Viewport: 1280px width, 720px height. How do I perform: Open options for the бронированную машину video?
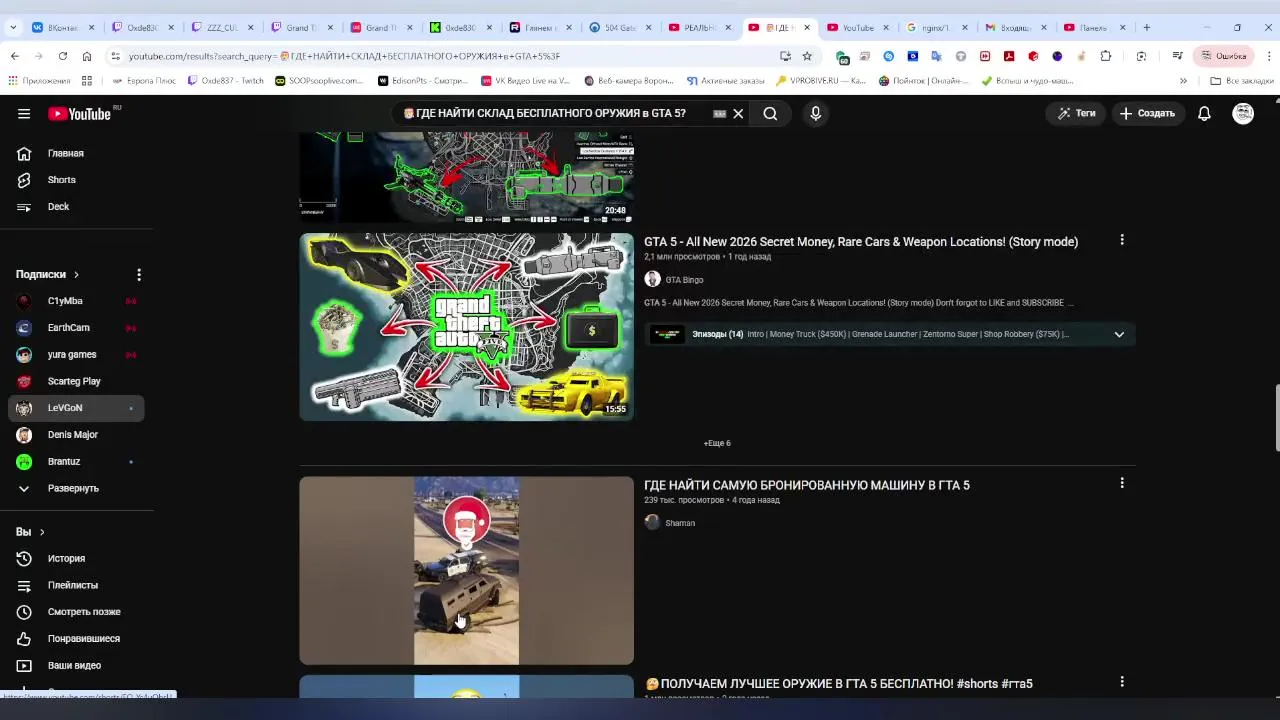click(1122, 483)
